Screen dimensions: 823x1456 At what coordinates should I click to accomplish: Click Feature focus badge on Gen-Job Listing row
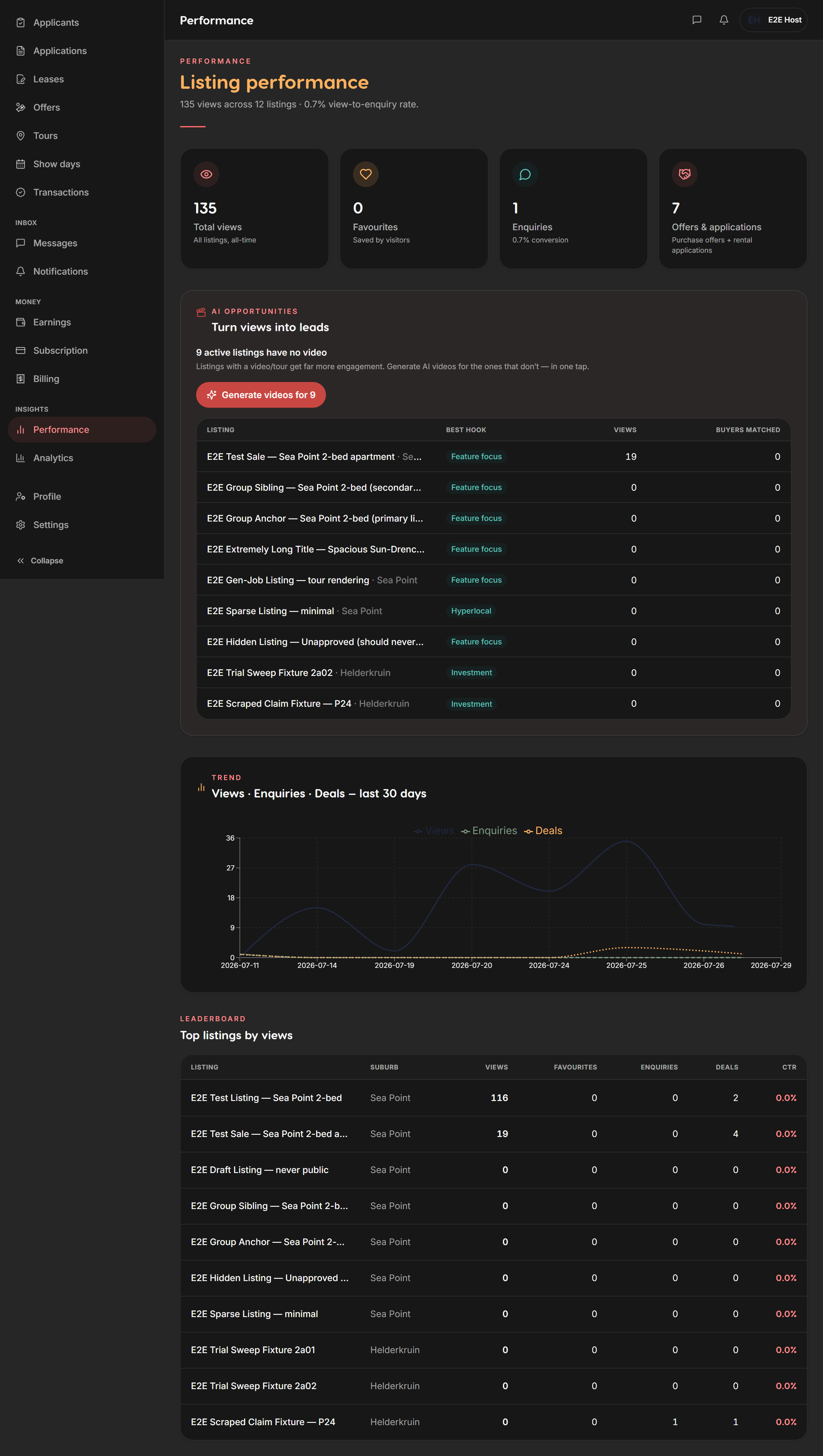pos(476,580)
